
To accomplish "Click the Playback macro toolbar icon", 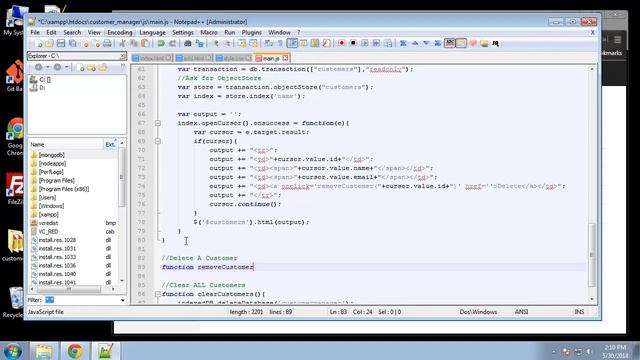I will (364, 43).
